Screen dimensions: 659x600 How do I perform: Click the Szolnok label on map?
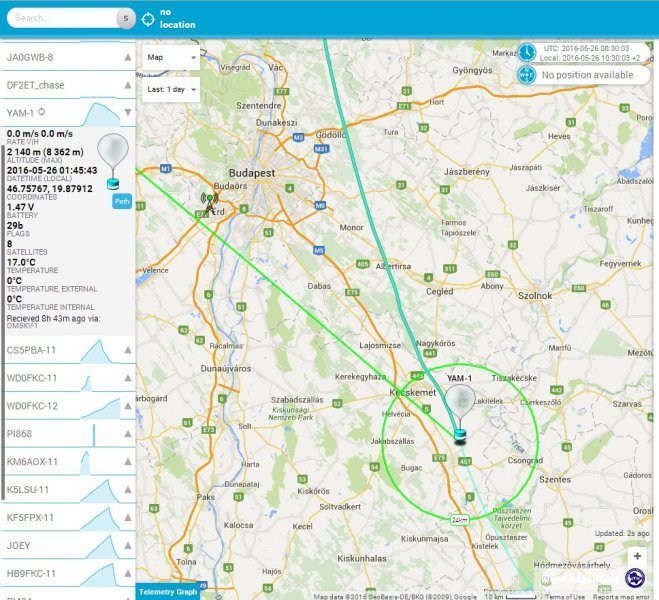point(535,296)
